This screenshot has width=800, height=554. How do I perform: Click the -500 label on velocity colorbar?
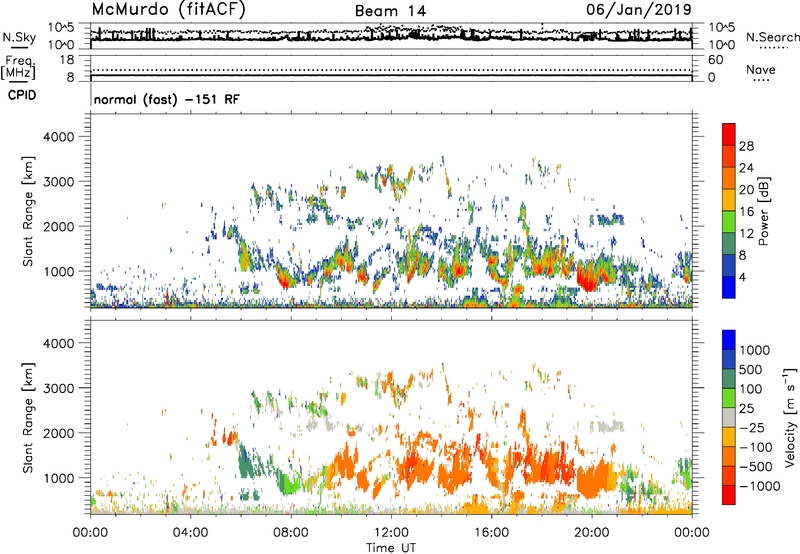click(758, 466)
